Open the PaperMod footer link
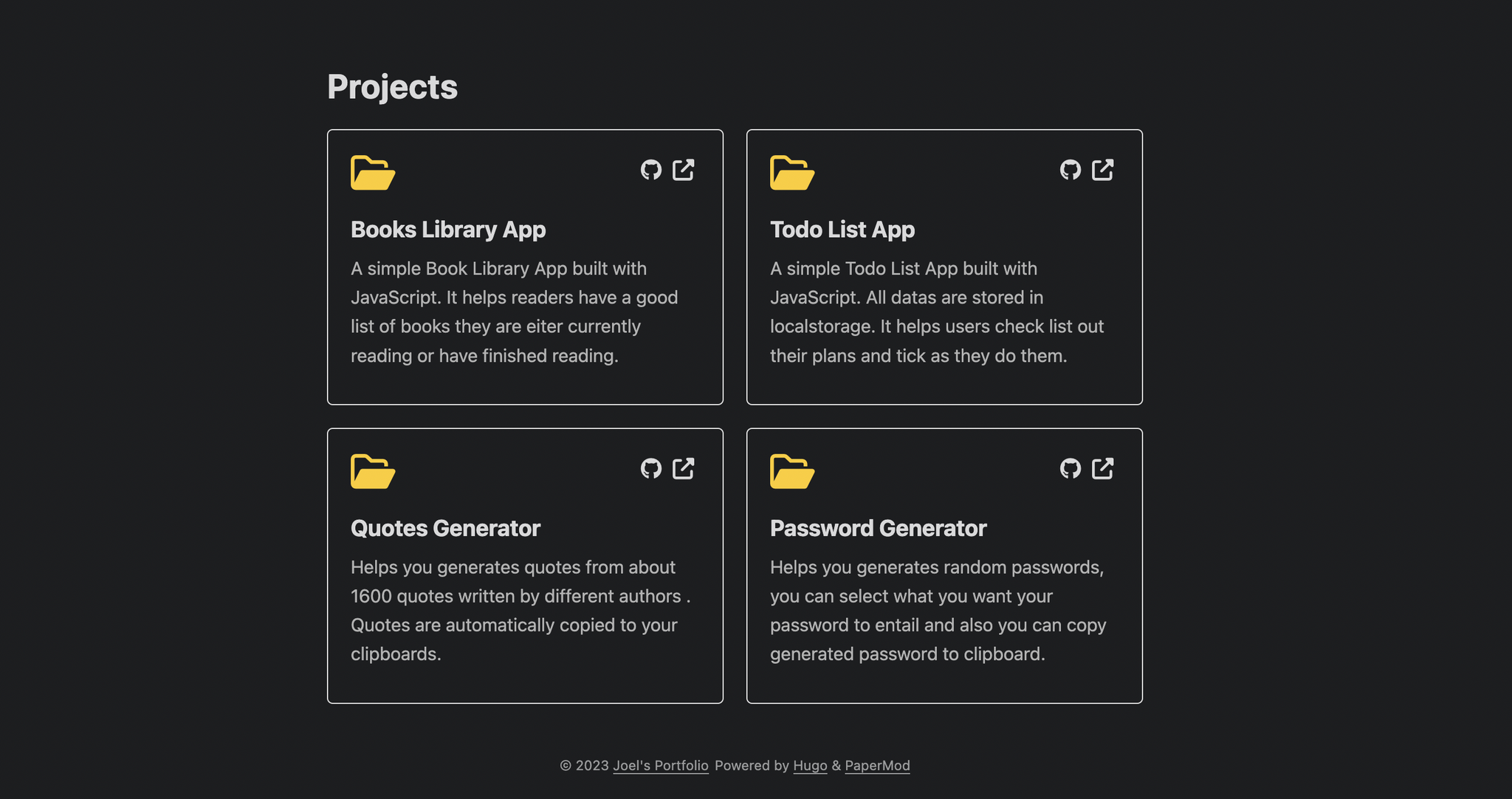This screenshot has width=1512, height=799. click(877, 766)
